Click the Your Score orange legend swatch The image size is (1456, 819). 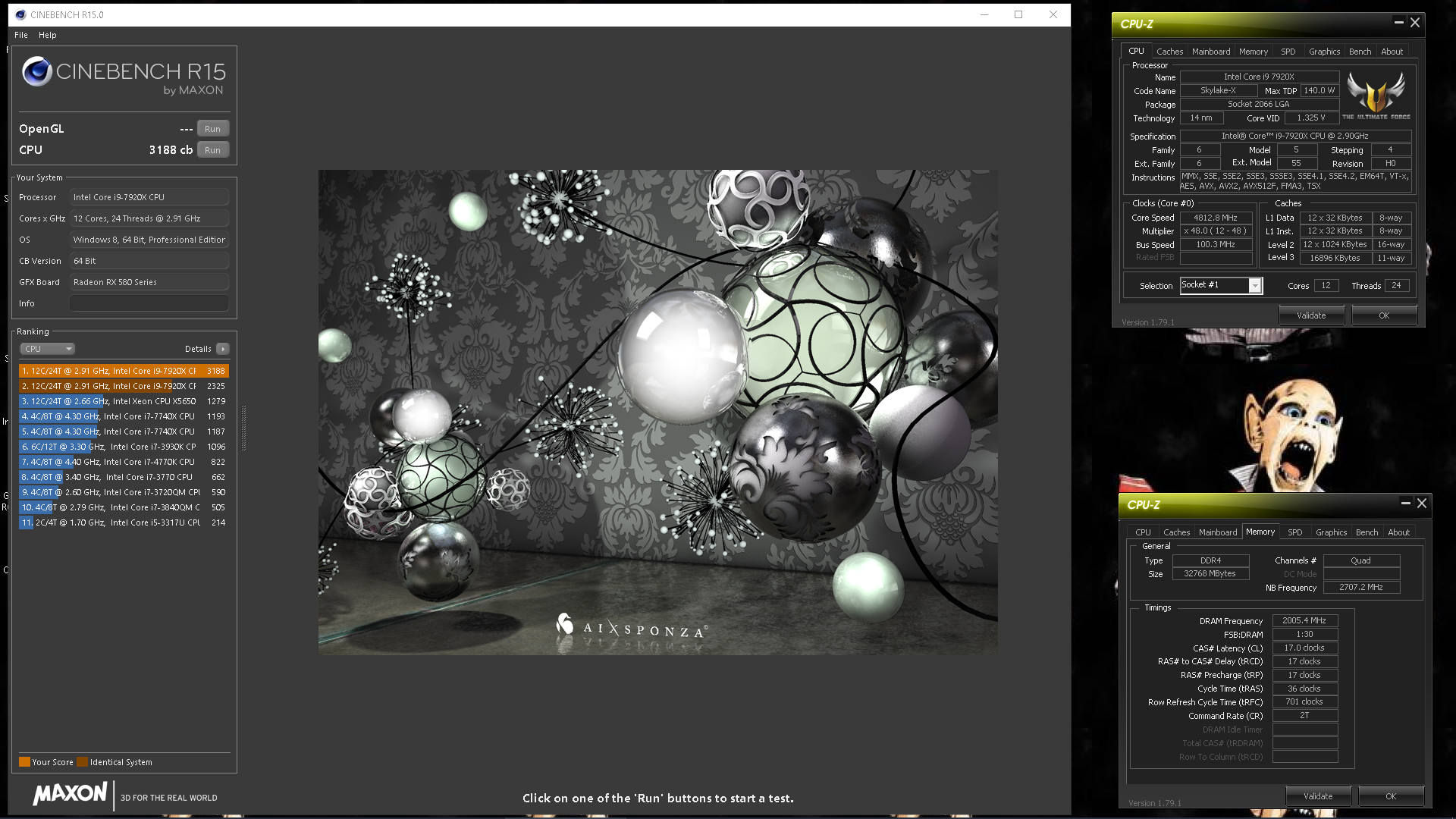[24, 762]
